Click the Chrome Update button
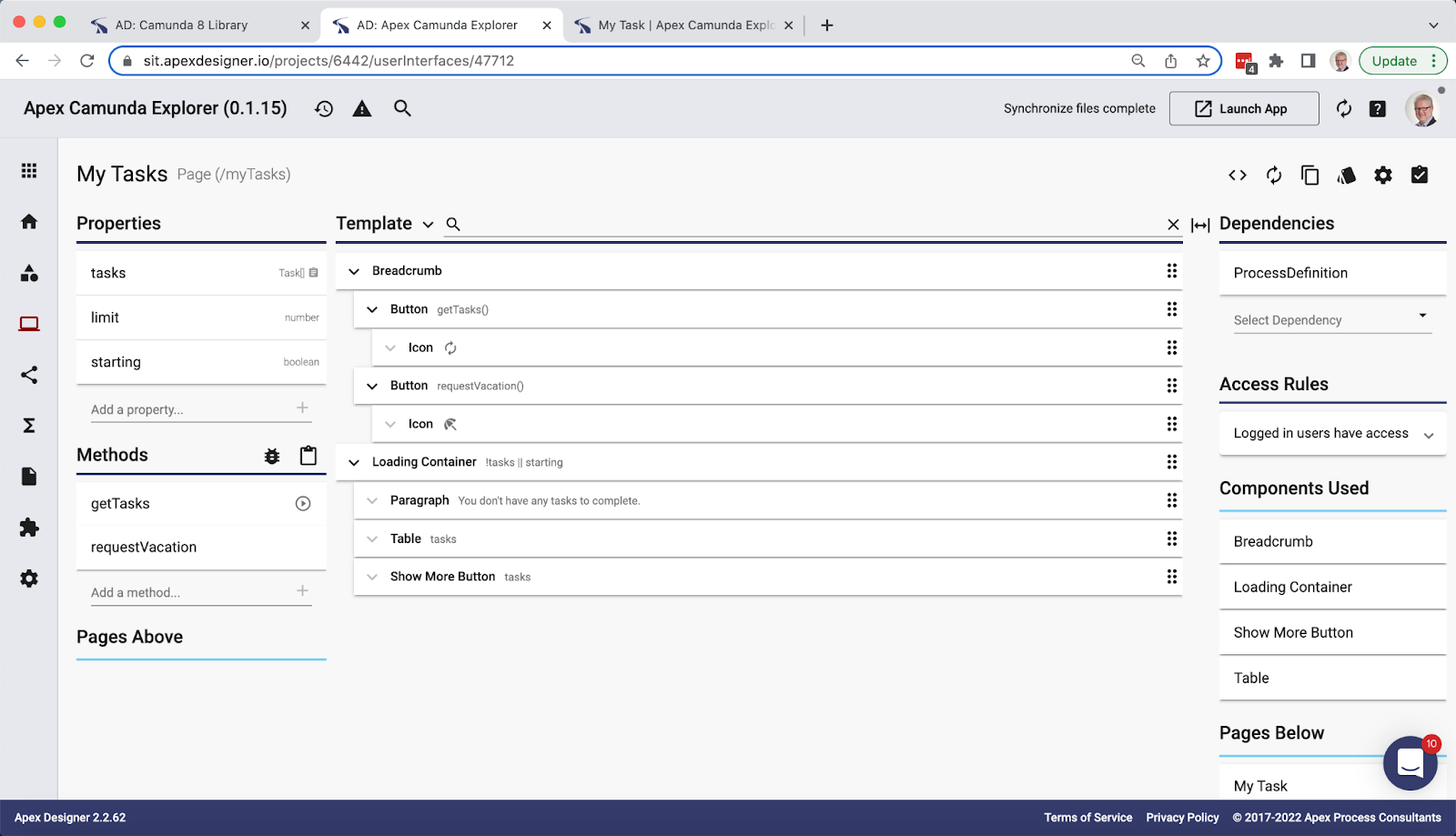 pos(1402,61)
